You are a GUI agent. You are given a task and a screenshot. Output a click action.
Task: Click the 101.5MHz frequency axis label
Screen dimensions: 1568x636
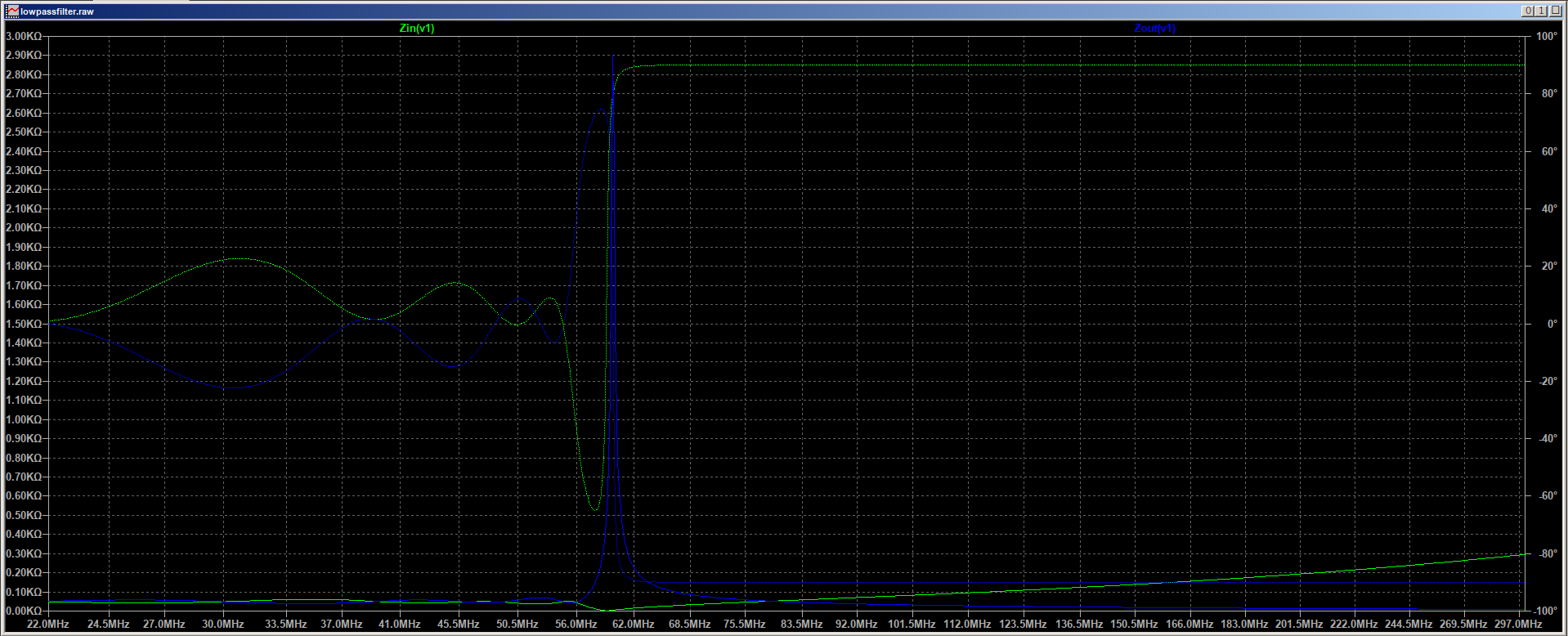[912, 624]
